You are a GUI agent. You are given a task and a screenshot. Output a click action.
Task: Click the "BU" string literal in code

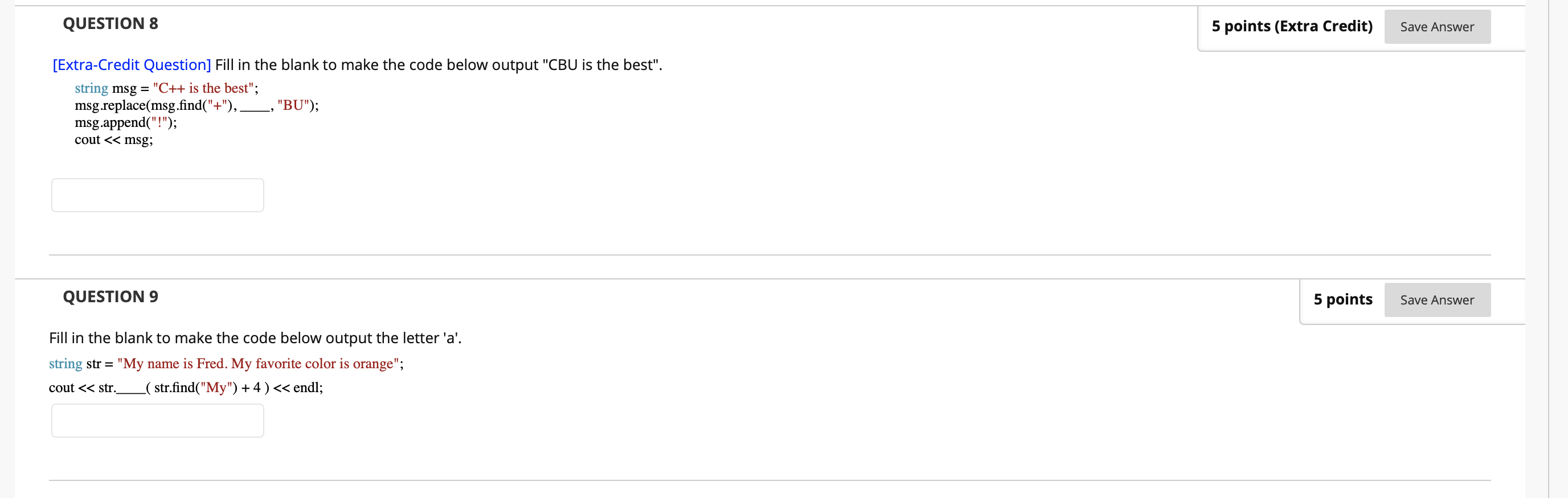tap(293, 105)
